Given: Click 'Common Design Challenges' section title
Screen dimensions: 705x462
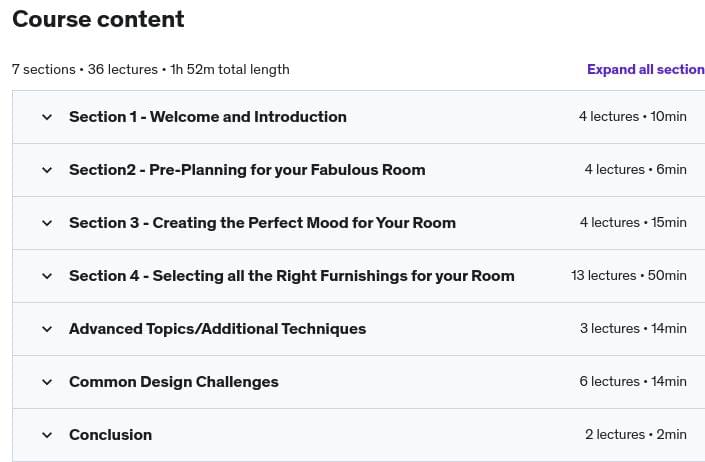Looking at the screenshot, I should 173,382.
